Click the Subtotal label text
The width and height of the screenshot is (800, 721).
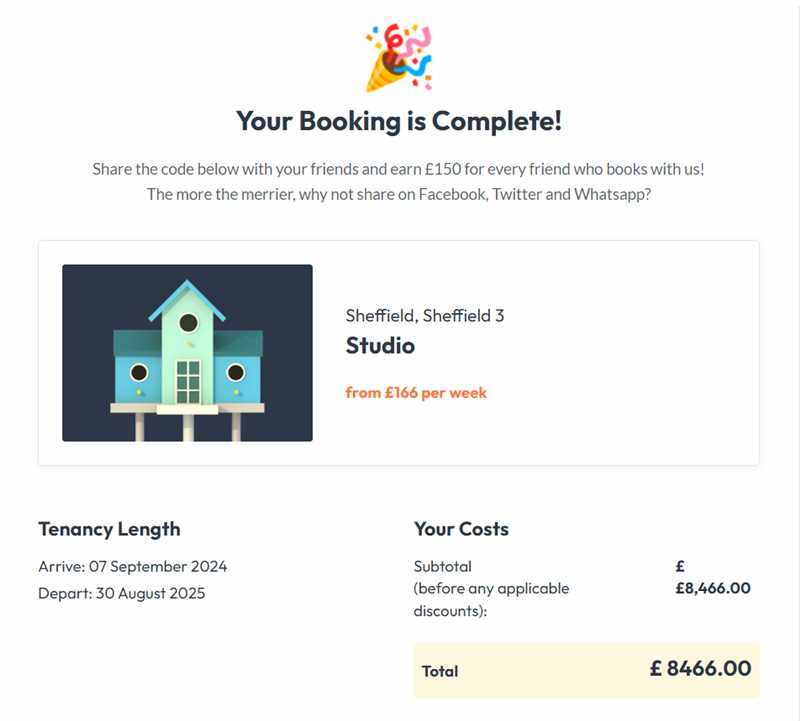pyautogui.click(x=442, y=566)
